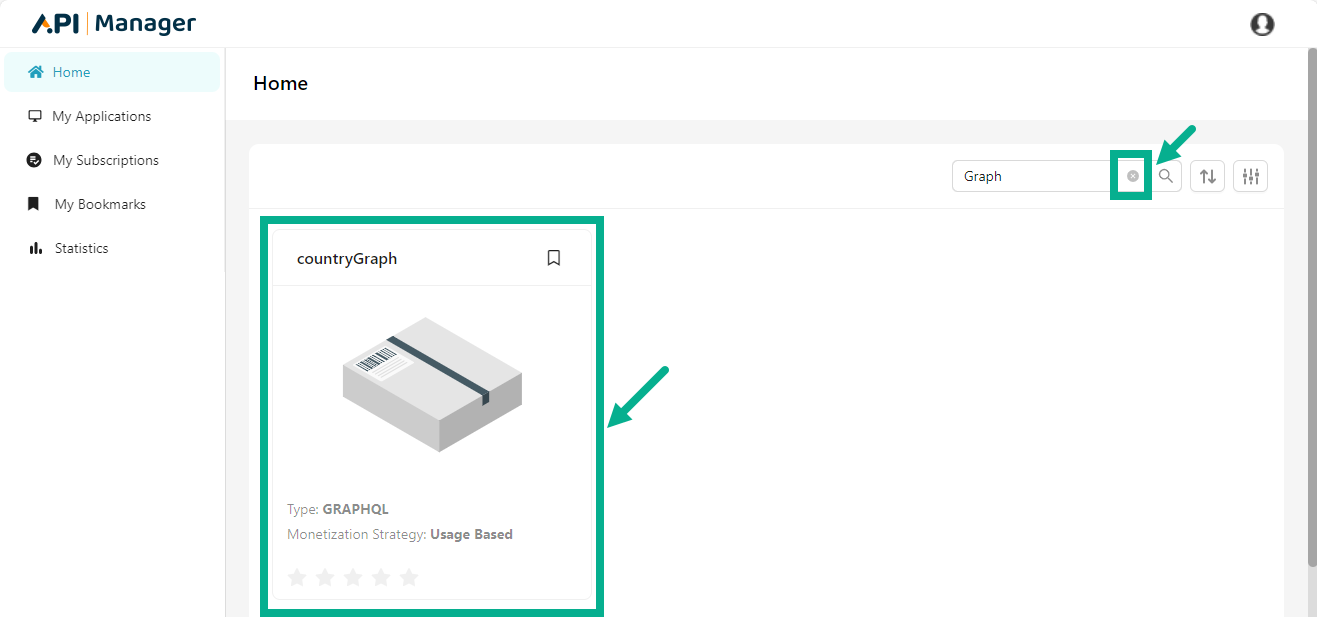Go to Home in the sidebar

[x=71, y=72]
